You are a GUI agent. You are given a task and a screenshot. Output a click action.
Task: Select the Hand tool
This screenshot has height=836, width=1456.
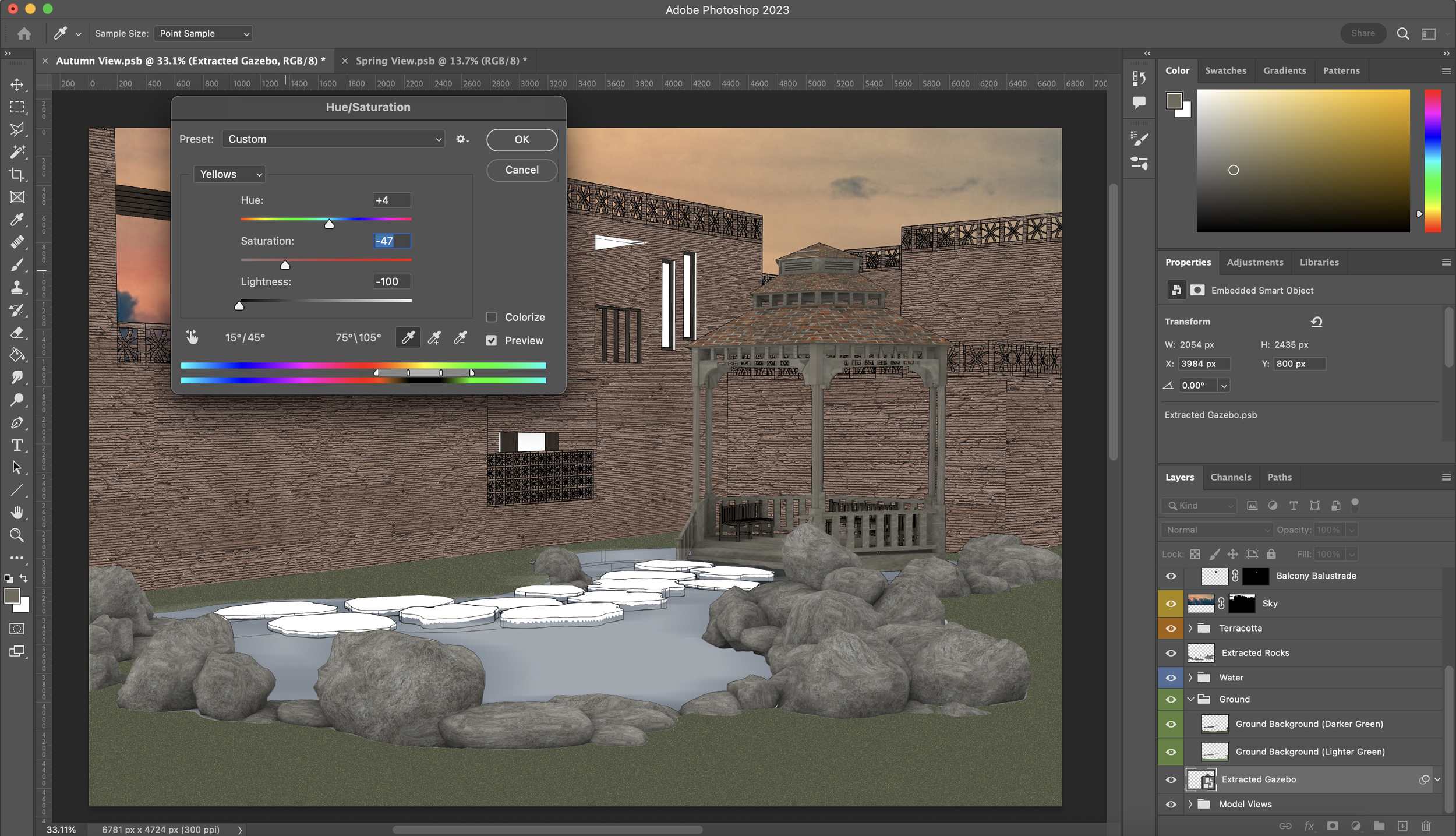pyautogui.click(x=17, y=513)
